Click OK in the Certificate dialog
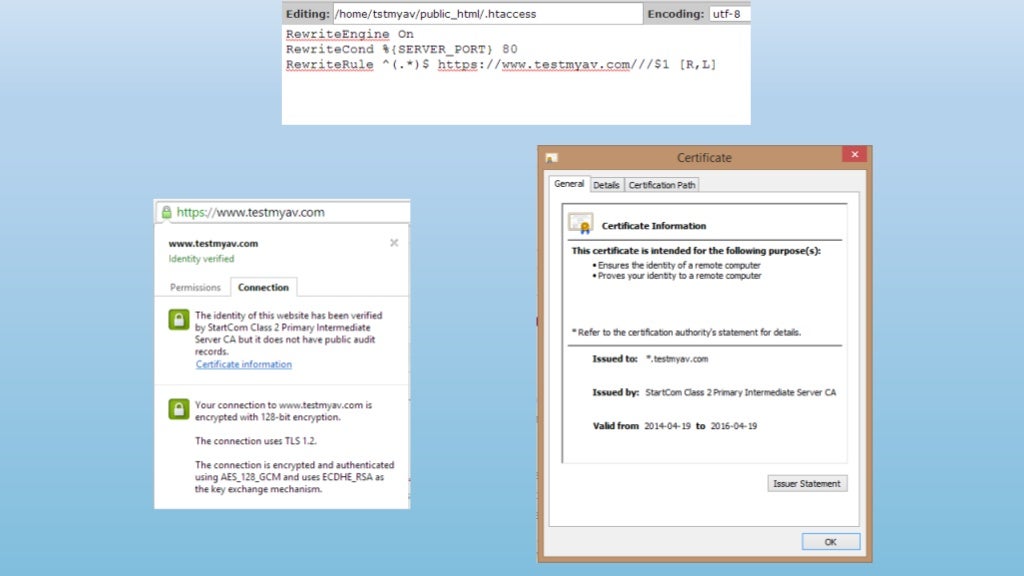 (x=831, y=542)
